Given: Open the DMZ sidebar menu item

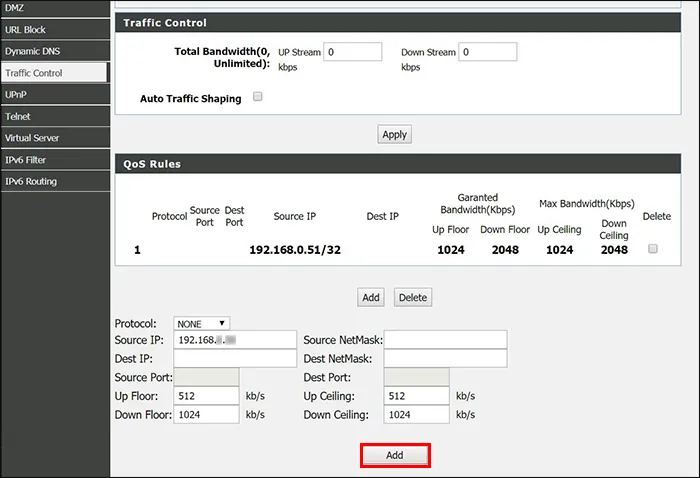Looking at the screenshot, I should tap(55, 8).
